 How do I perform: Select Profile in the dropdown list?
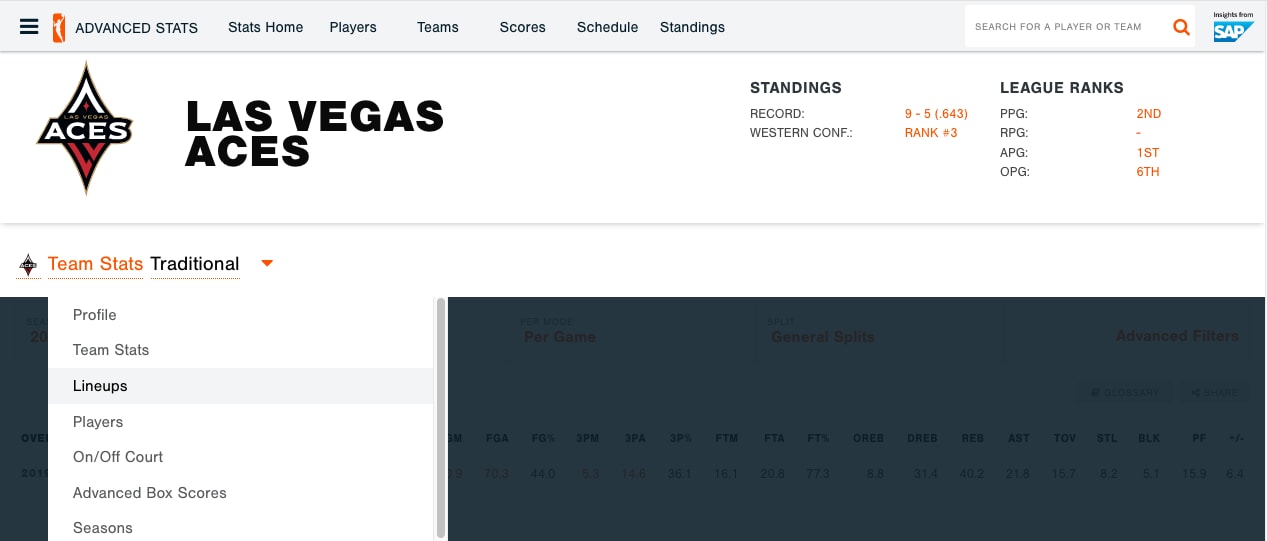click(x=240, y=315)
